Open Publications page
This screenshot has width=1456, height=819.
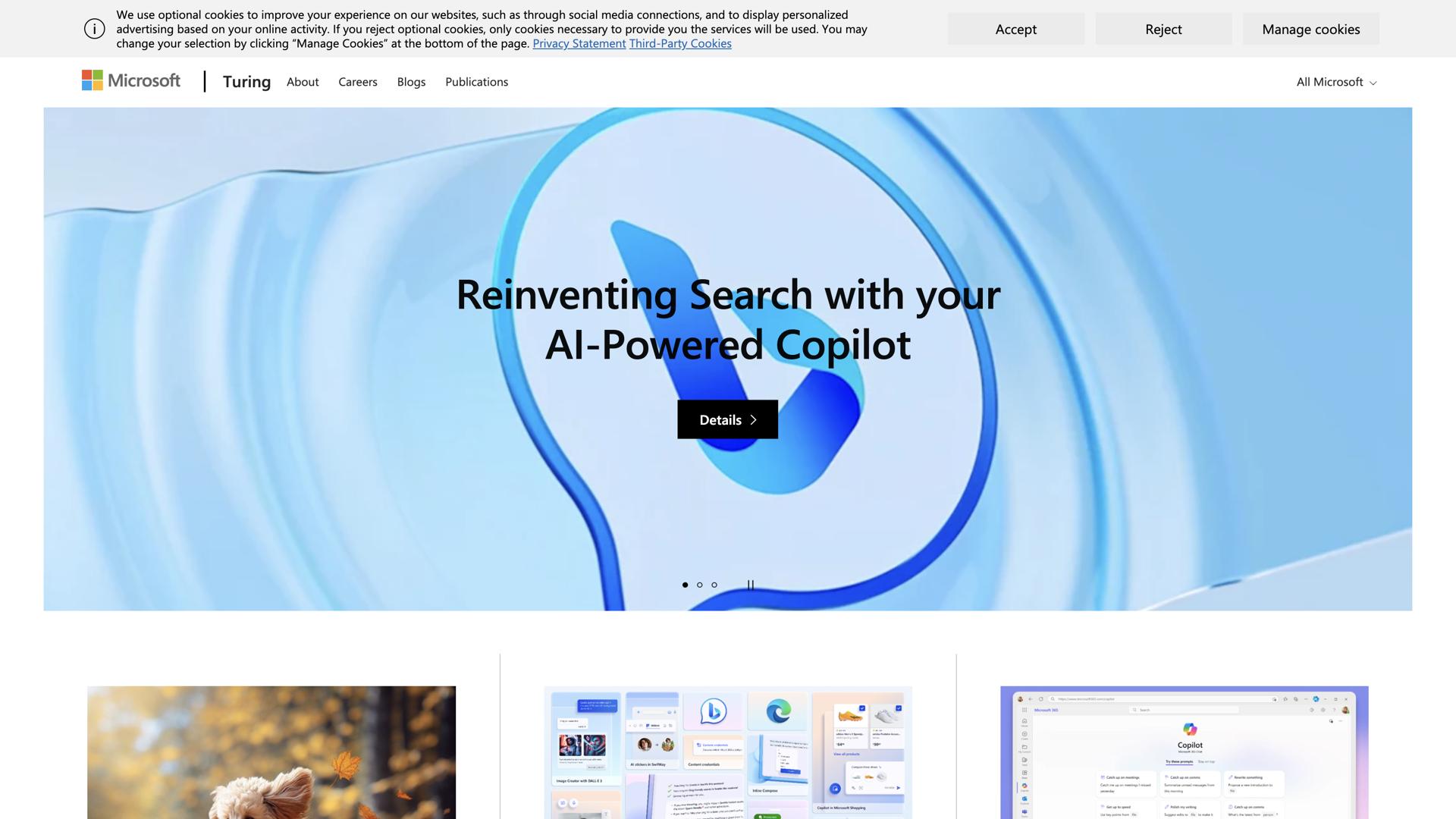[476, 82]
